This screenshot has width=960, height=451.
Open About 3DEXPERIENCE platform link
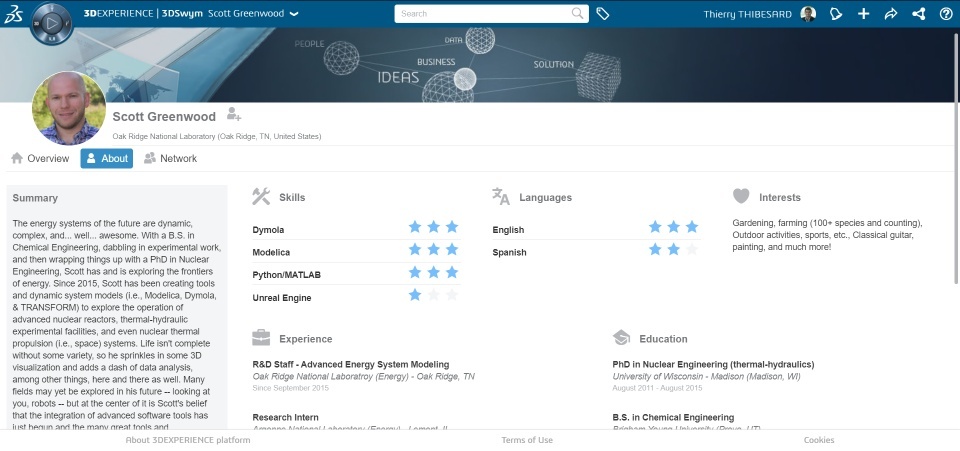click(x=188, y=440)
